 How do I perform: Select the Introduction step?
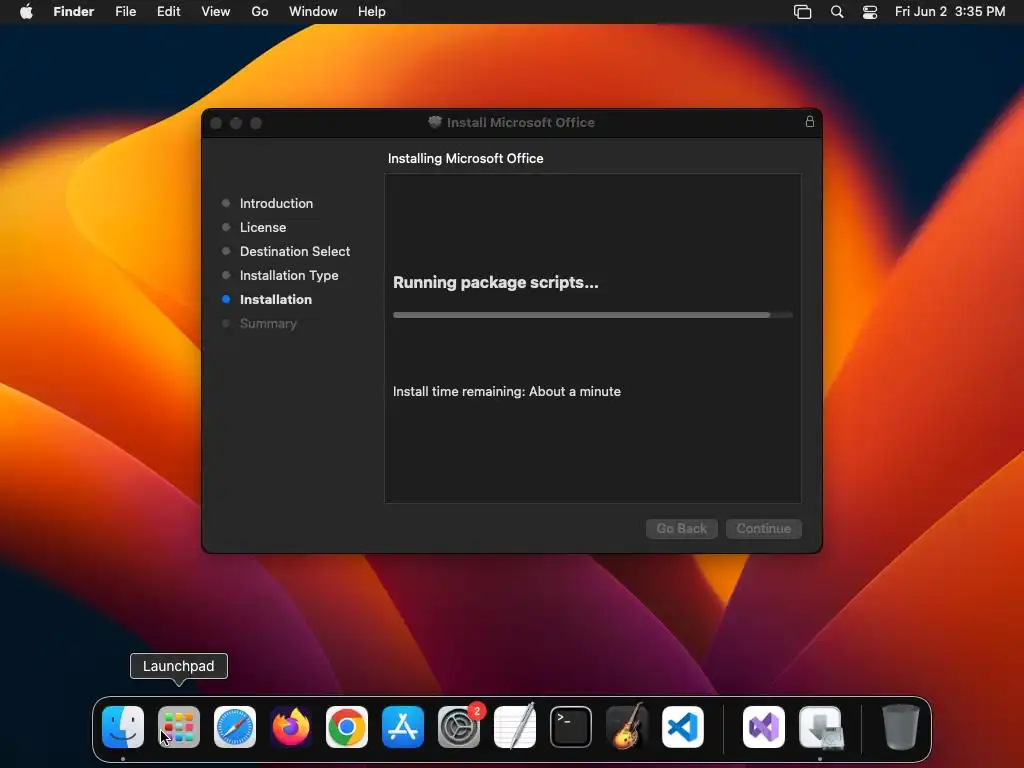click(x=276, y=203)
